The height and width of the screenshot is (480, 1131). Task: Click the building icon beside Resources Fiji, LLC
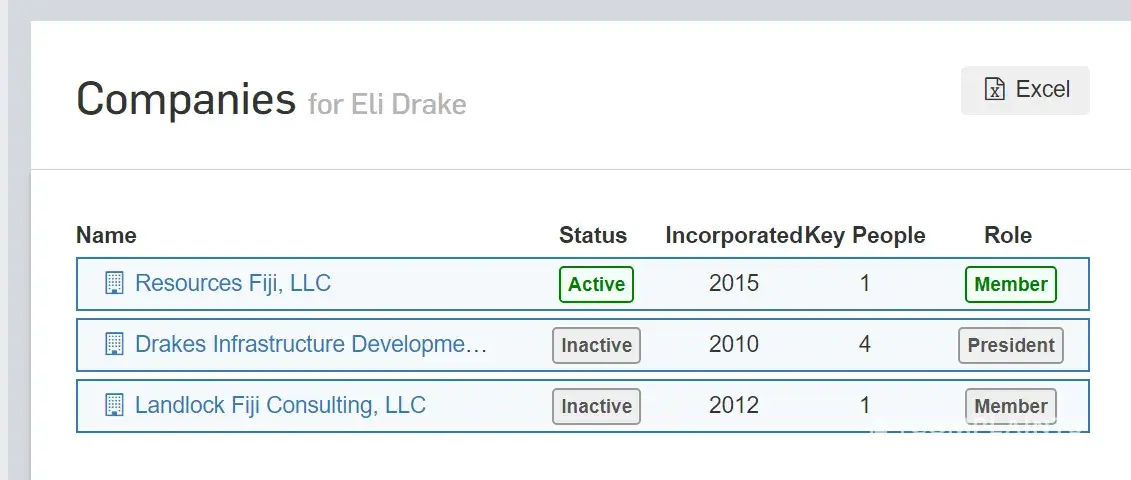pos(115,283)
